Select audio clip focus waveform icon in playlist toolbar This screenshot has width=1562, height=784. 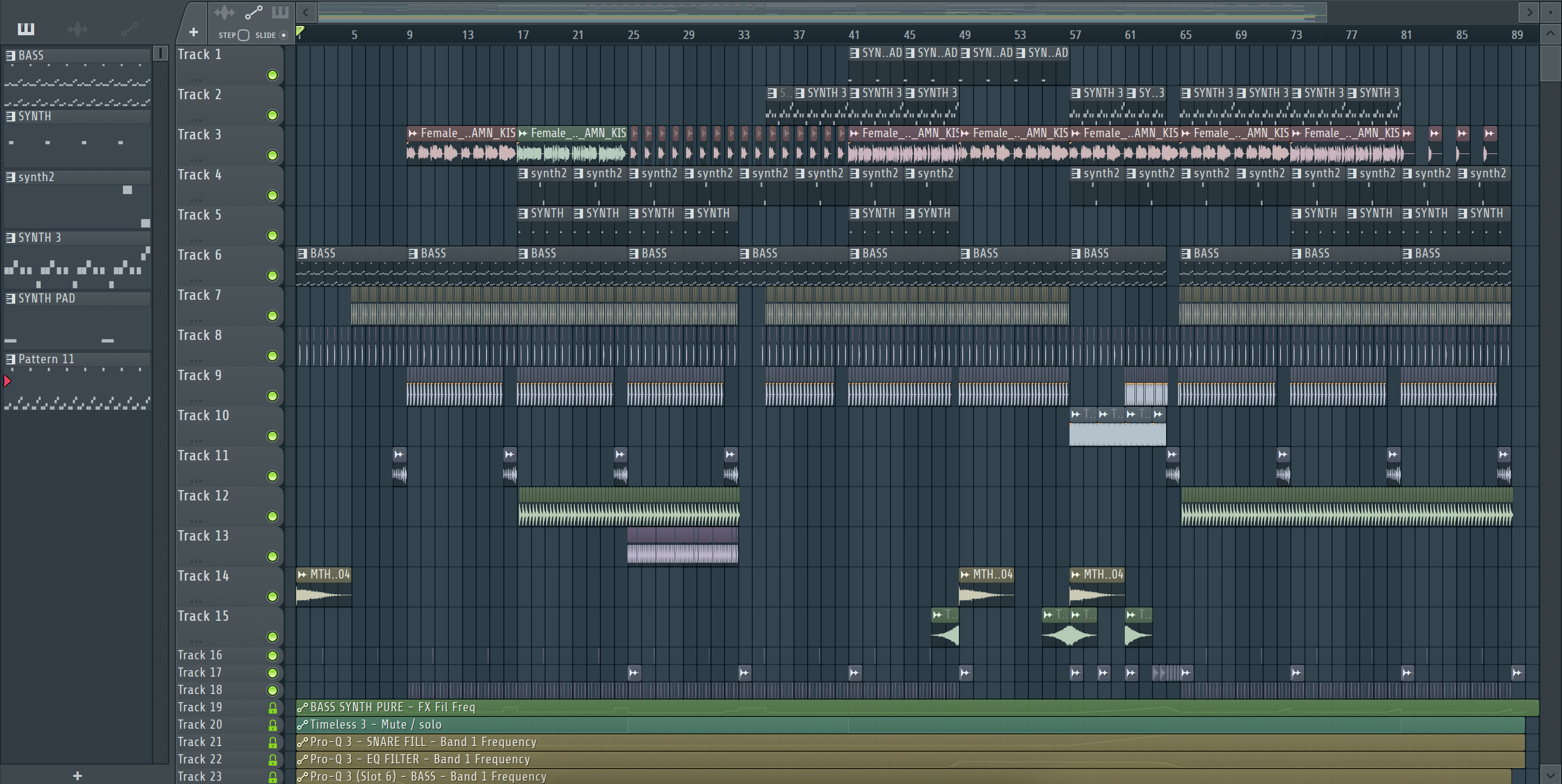coord(225,12)
